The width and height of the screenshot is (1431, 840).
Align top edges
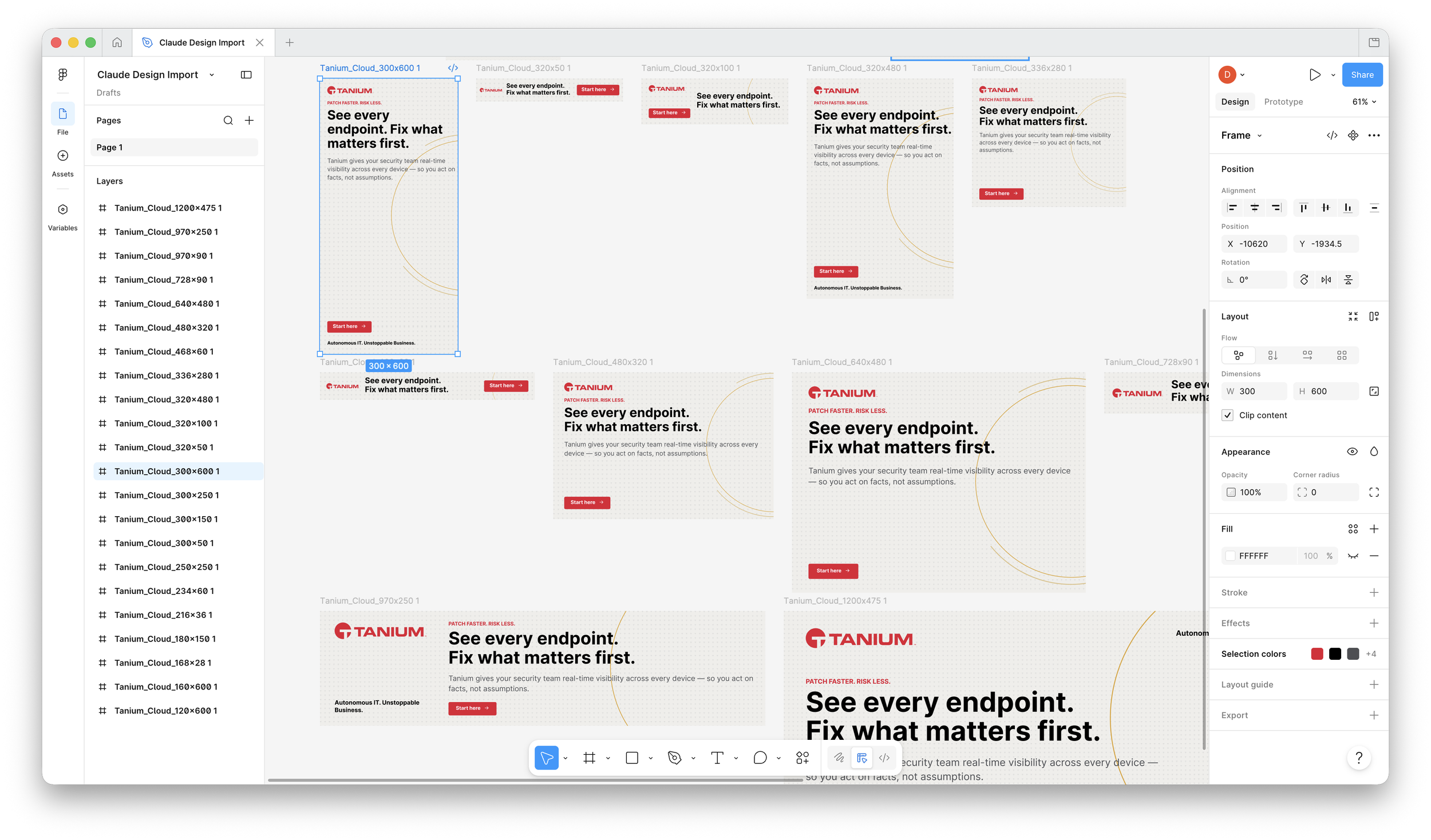[1303, 208]
